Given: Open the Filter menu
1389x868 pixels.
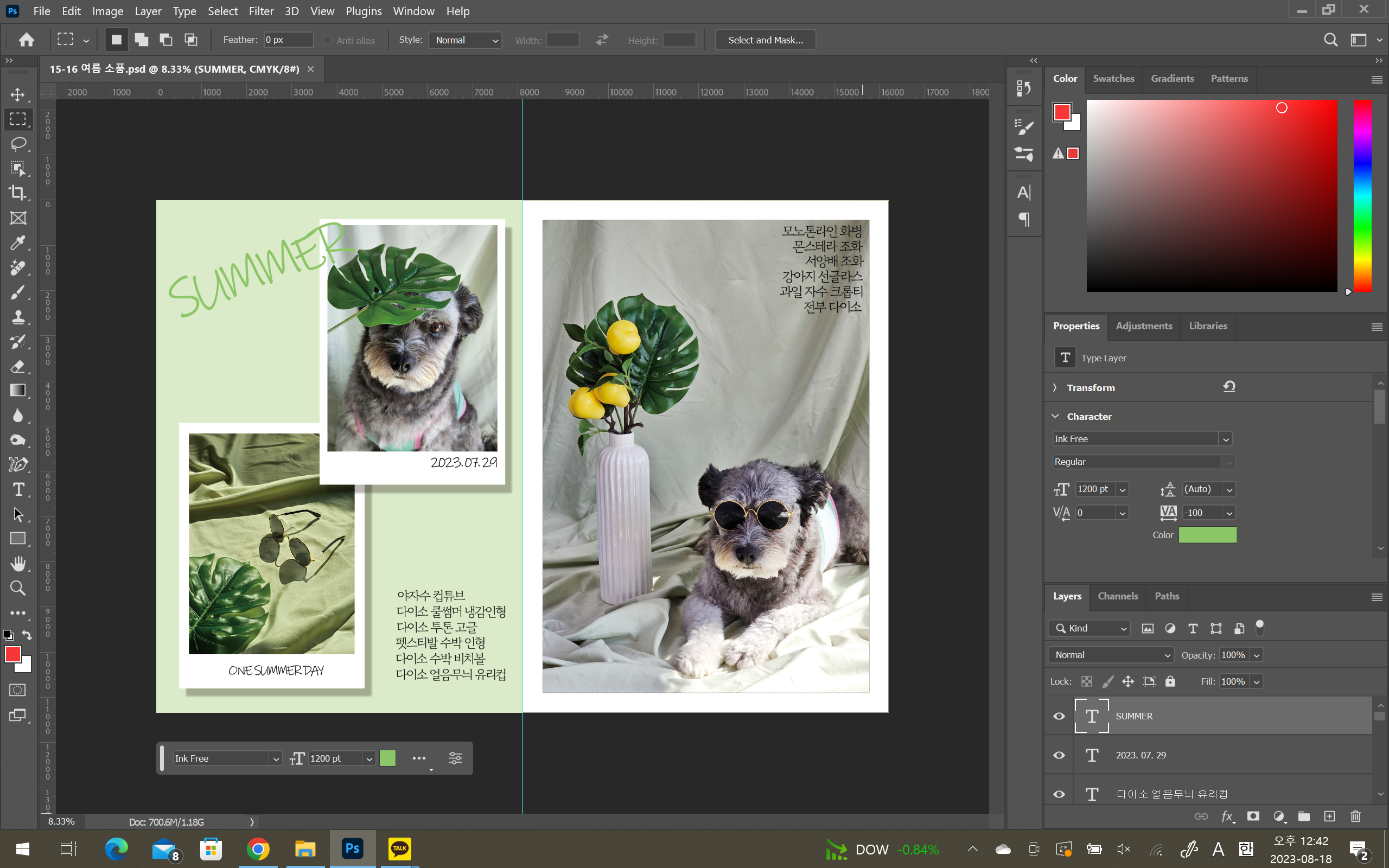Looking at the screenshot, I should [261, 11].
